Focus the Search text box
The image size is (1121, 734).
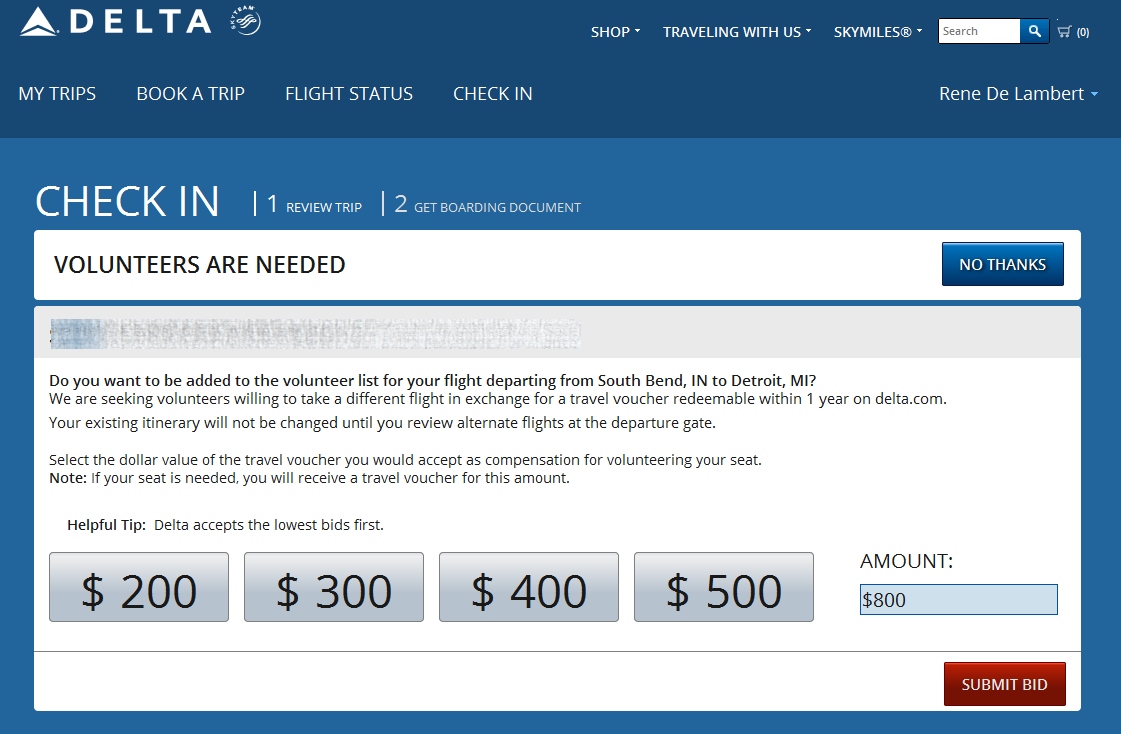pos(979,31)
